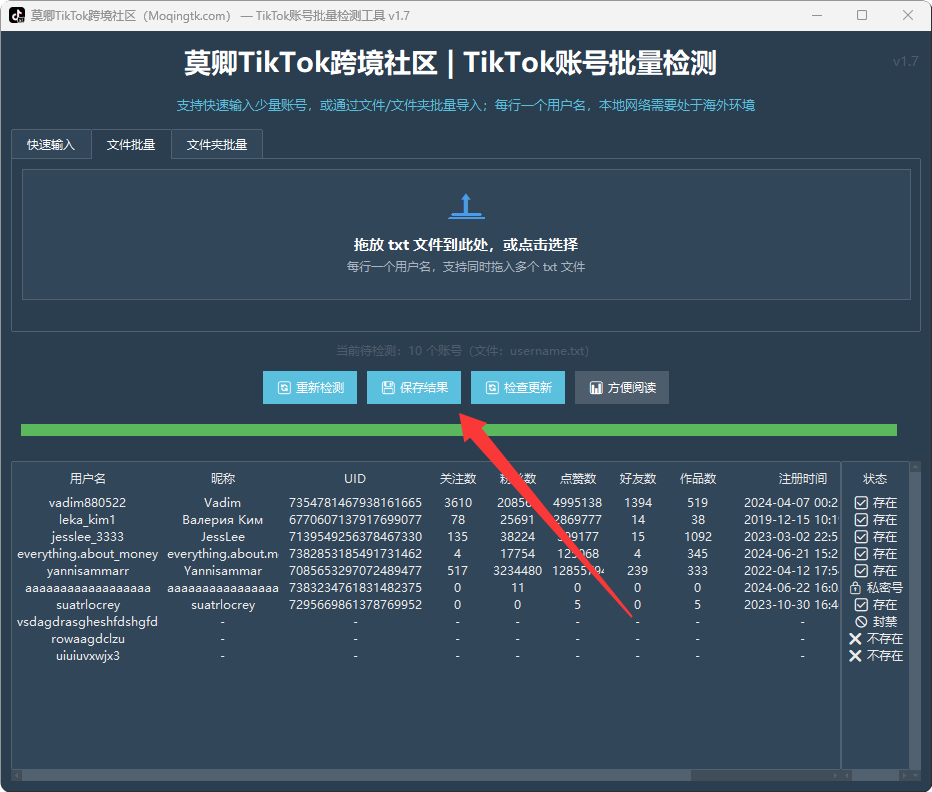Select username vadim880522
This screenshot has height=792, width=932.
tap(87, 503)
